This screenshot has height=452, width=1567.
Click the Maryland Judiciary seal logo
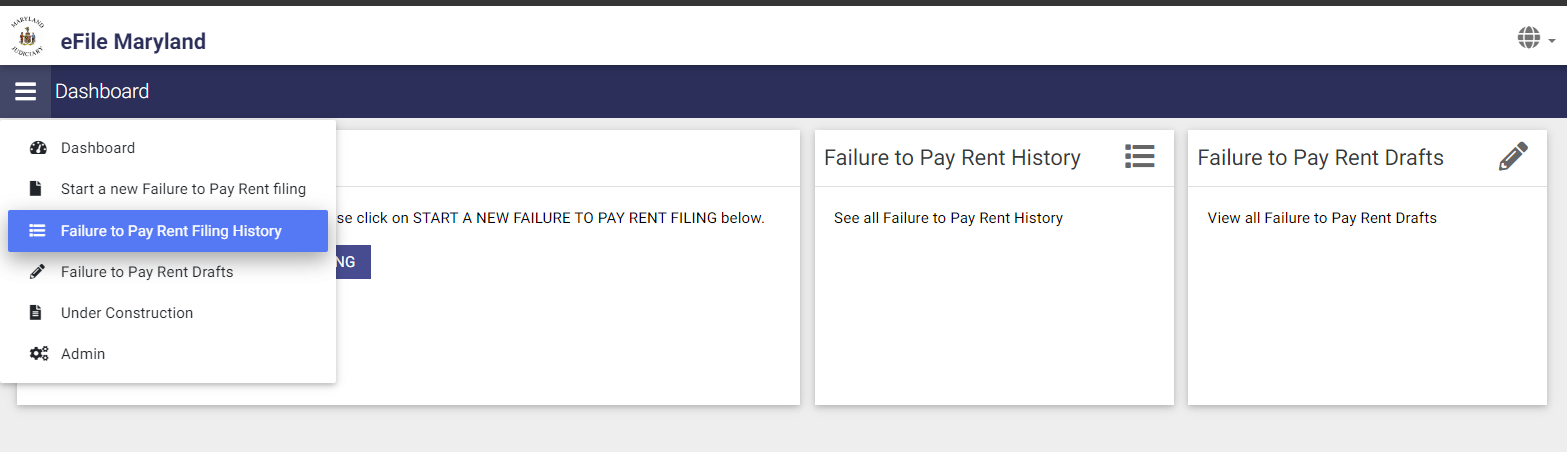coord(27,38)
